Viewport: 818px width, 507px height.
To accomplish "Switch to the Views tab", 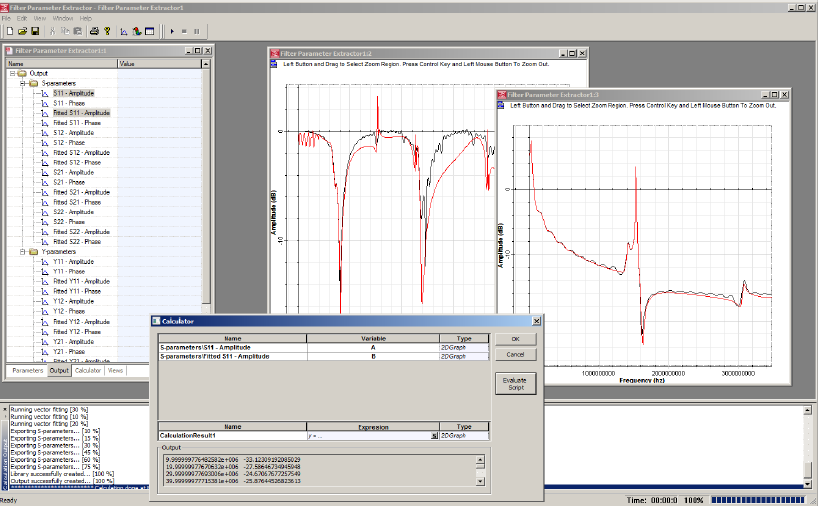I will (x=116, y=370).
